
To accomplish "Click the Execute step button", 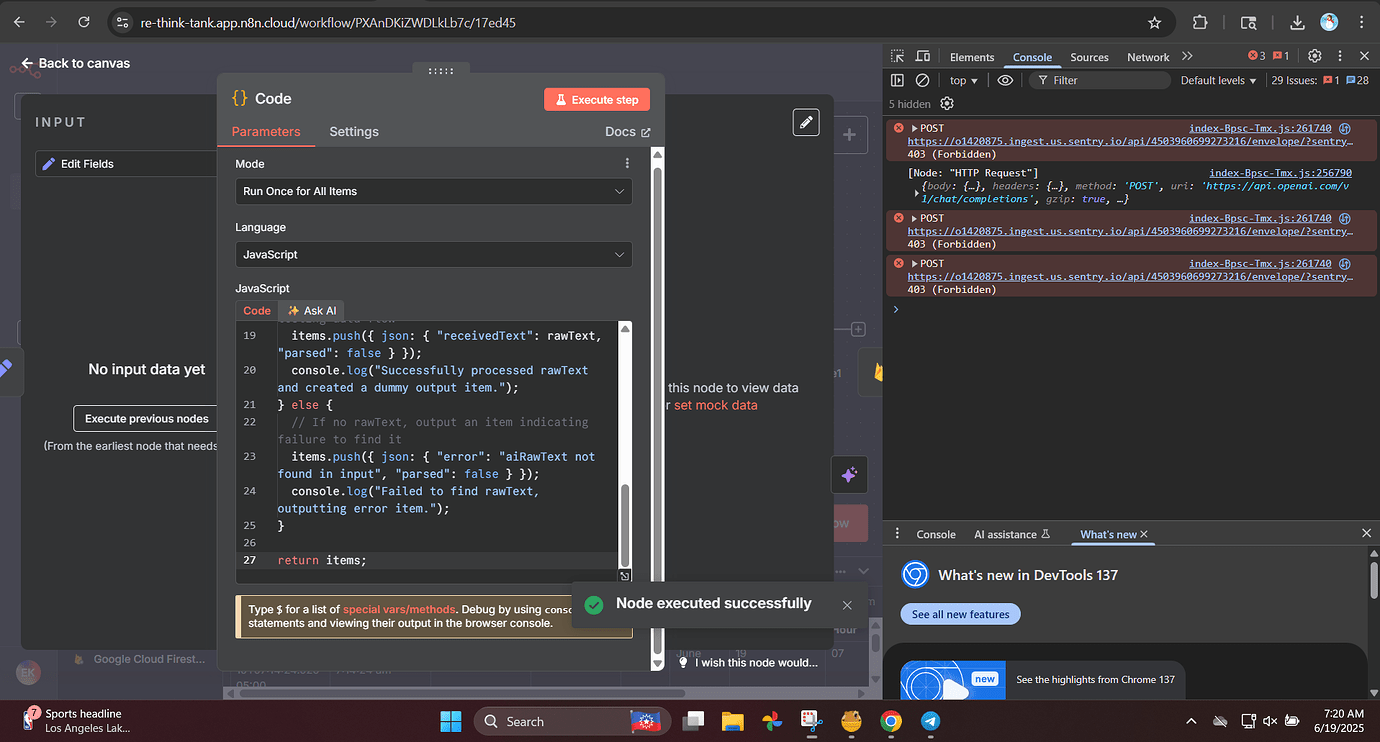I will coord(597,98).
